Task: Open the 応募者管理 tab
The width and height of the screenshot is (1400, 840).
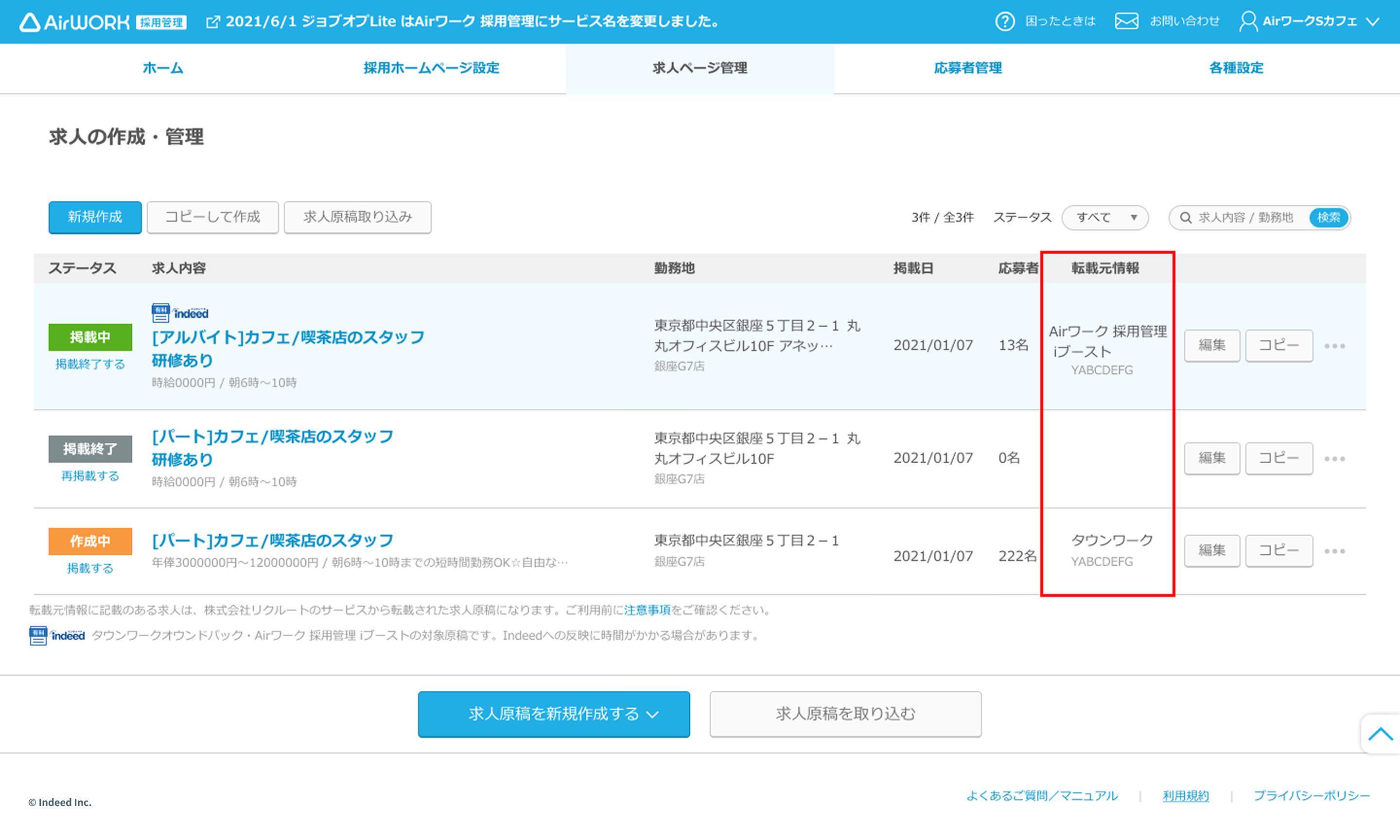Action: (968, 68)
